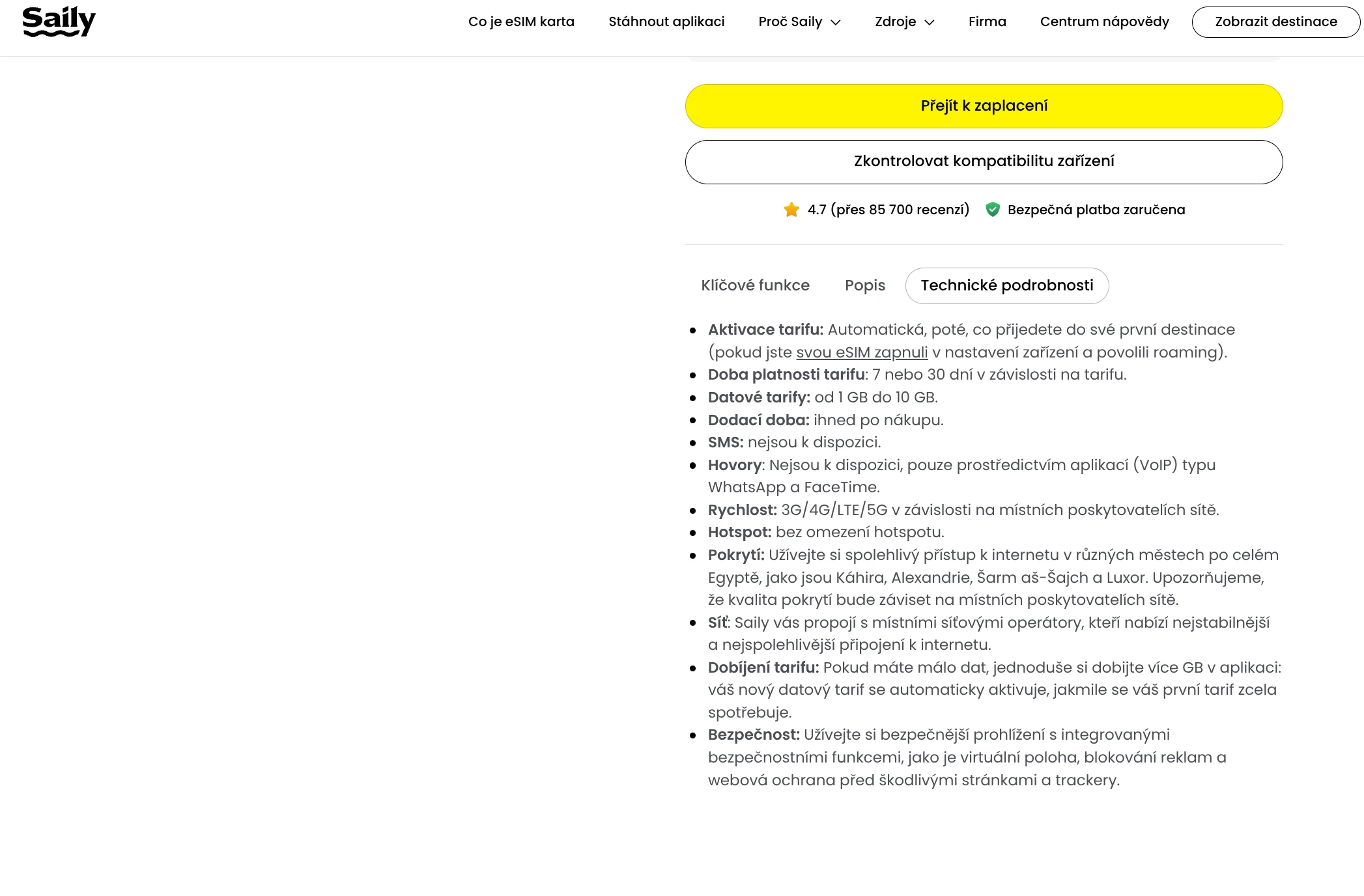Expand the Zdroje dropdown chevron

coord(930,22)
